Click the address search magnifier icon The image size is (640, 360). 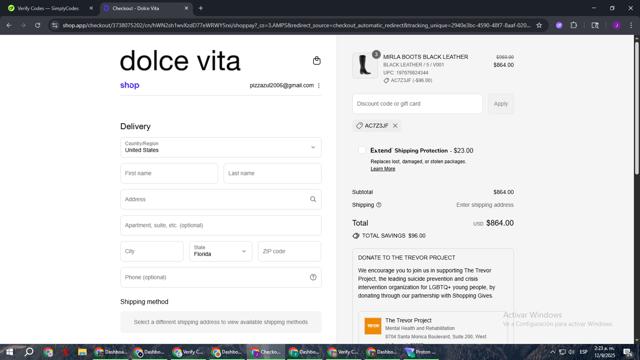(x=313, y=199)
